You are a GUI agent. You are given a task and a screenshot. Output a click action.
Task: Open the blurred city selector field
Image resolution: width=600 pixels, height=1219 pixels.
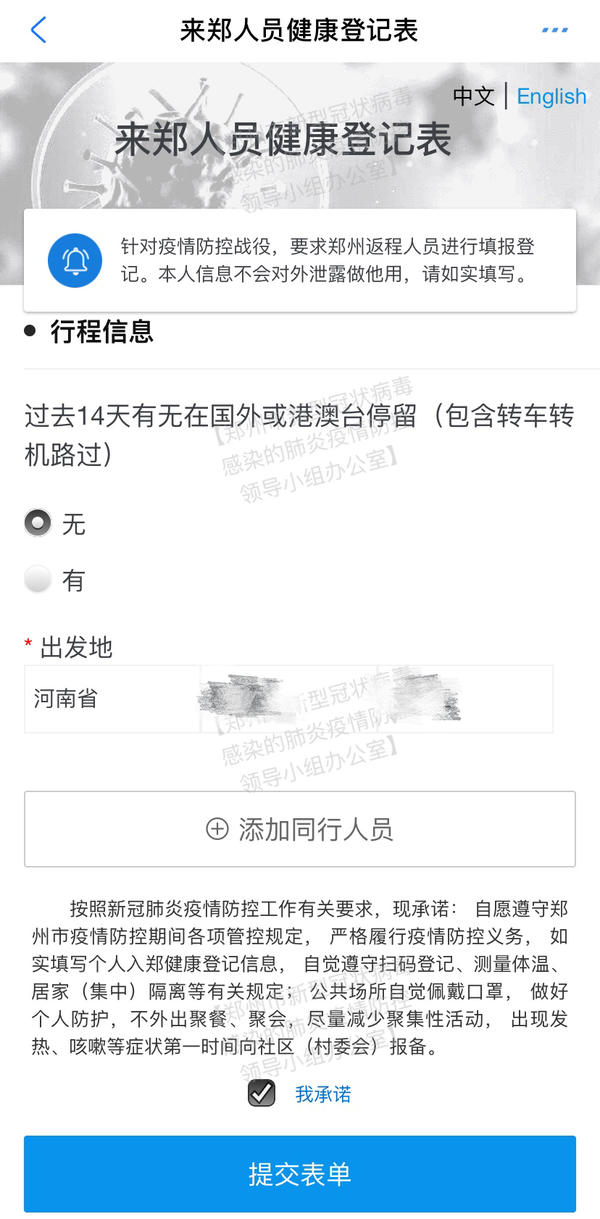(376, 699)
